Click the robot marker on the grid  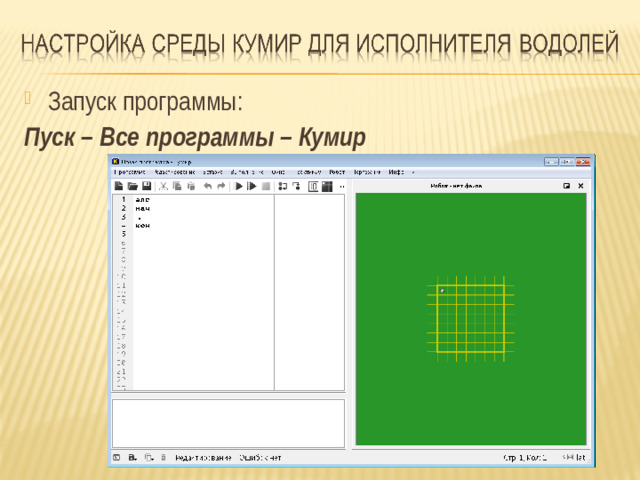[x=442, y=291]
